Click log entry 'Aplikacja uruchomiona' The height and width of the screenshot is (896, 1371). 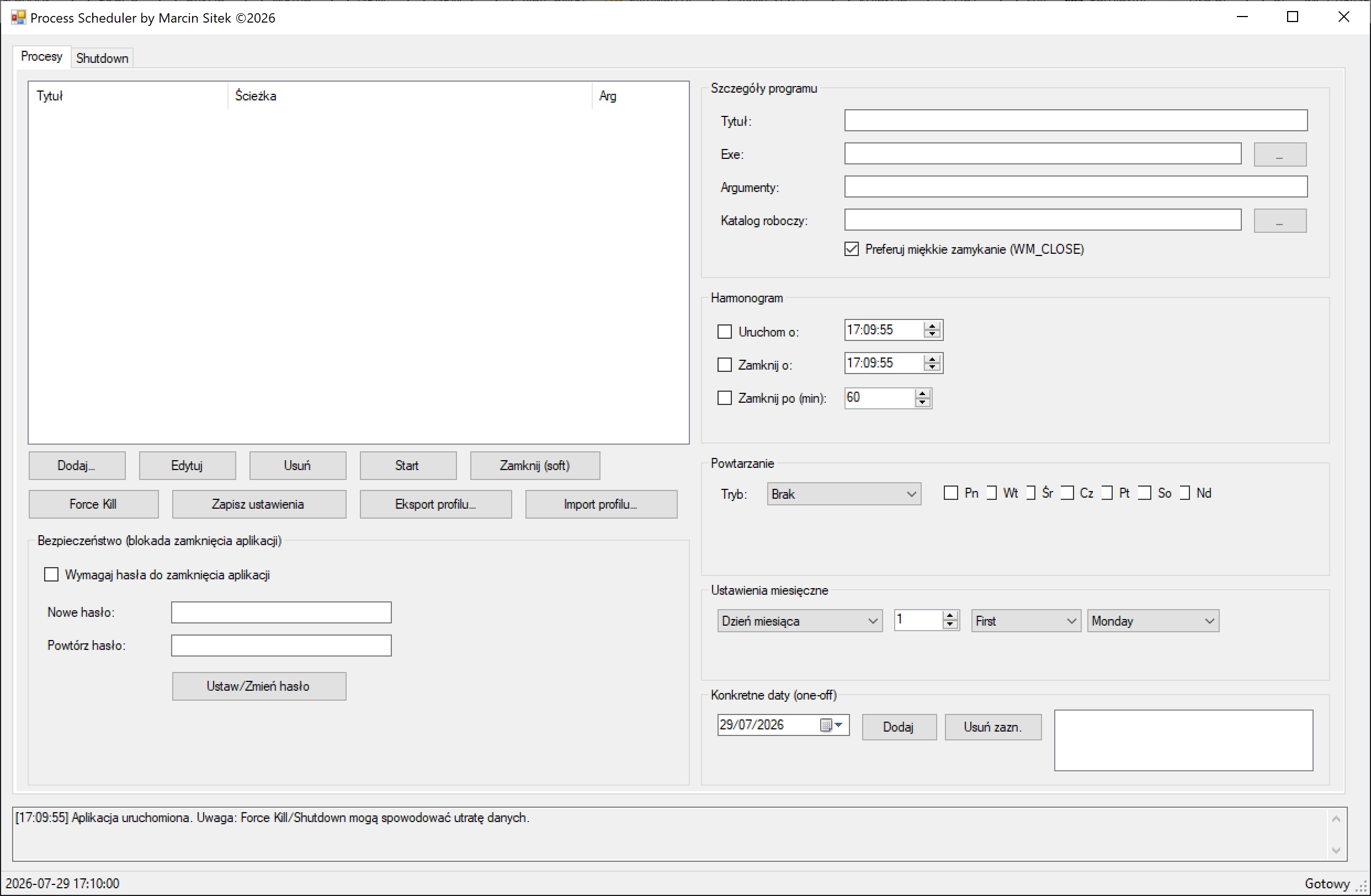click(272, 818)
